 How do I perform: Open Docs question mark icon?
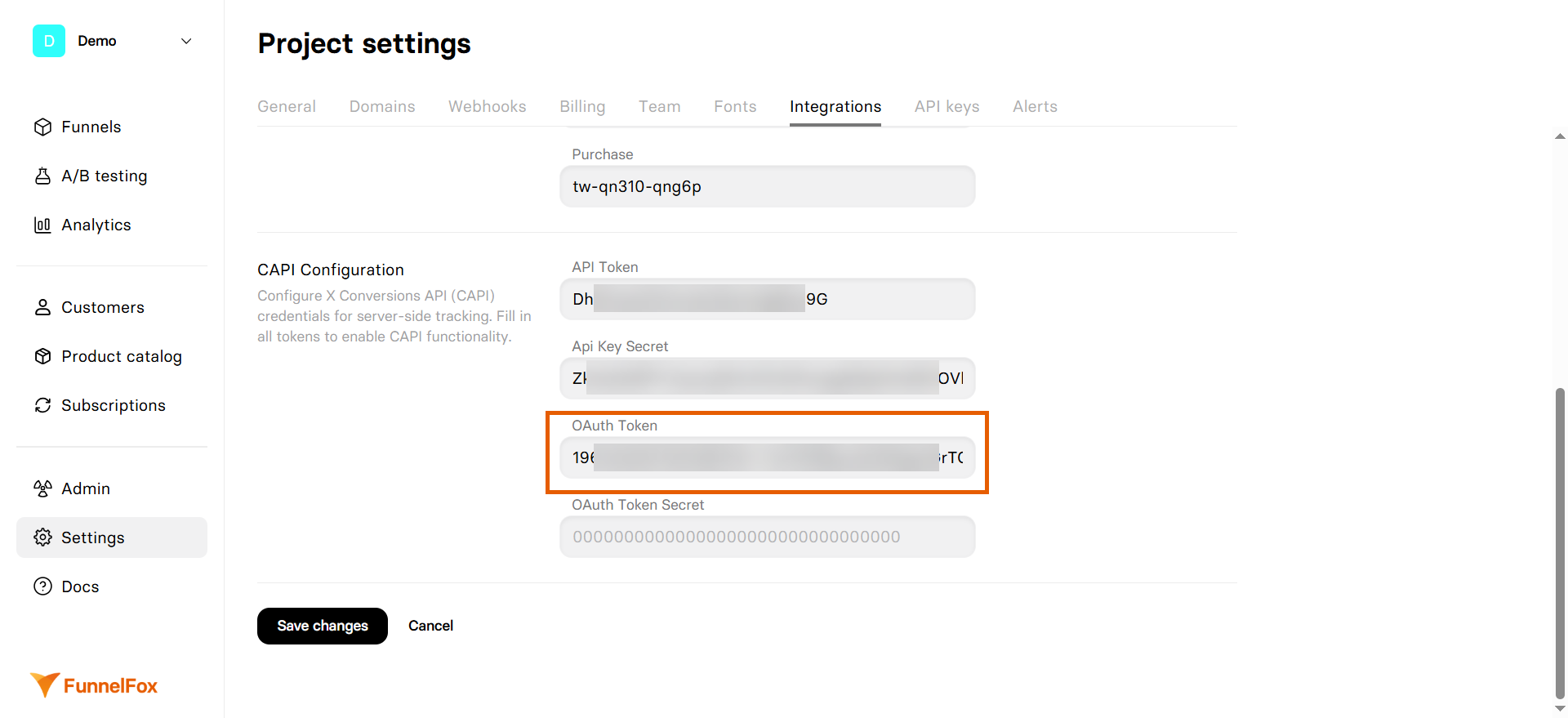pos(42,586)
